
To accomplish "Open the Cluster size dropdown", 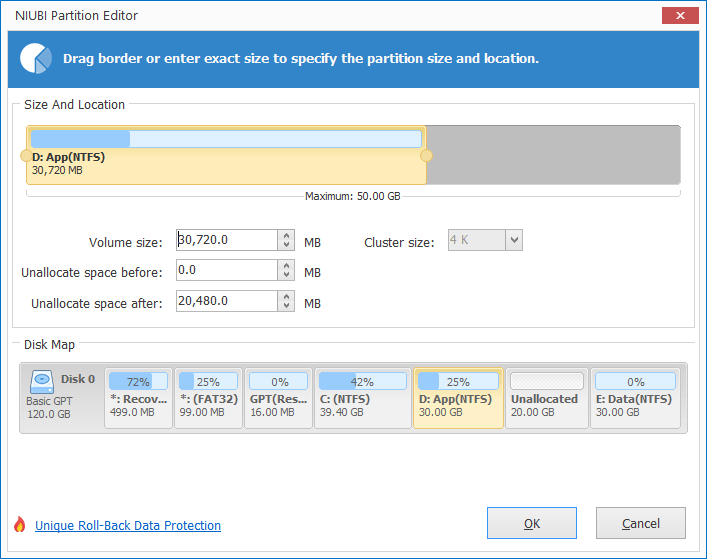I will [x=514, y=240].
